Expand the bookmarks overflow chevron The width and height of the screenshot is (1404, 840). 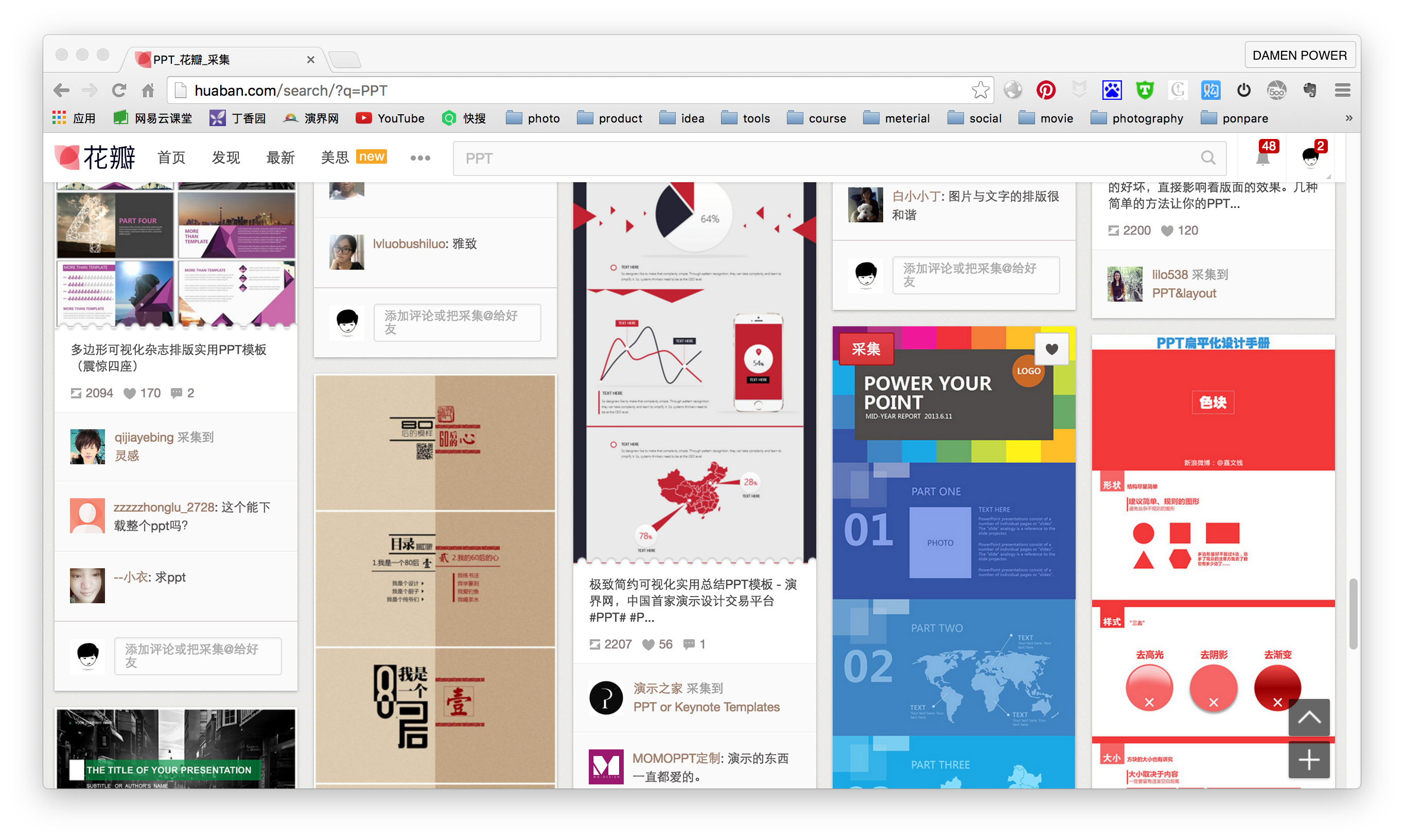point(1348,118)
